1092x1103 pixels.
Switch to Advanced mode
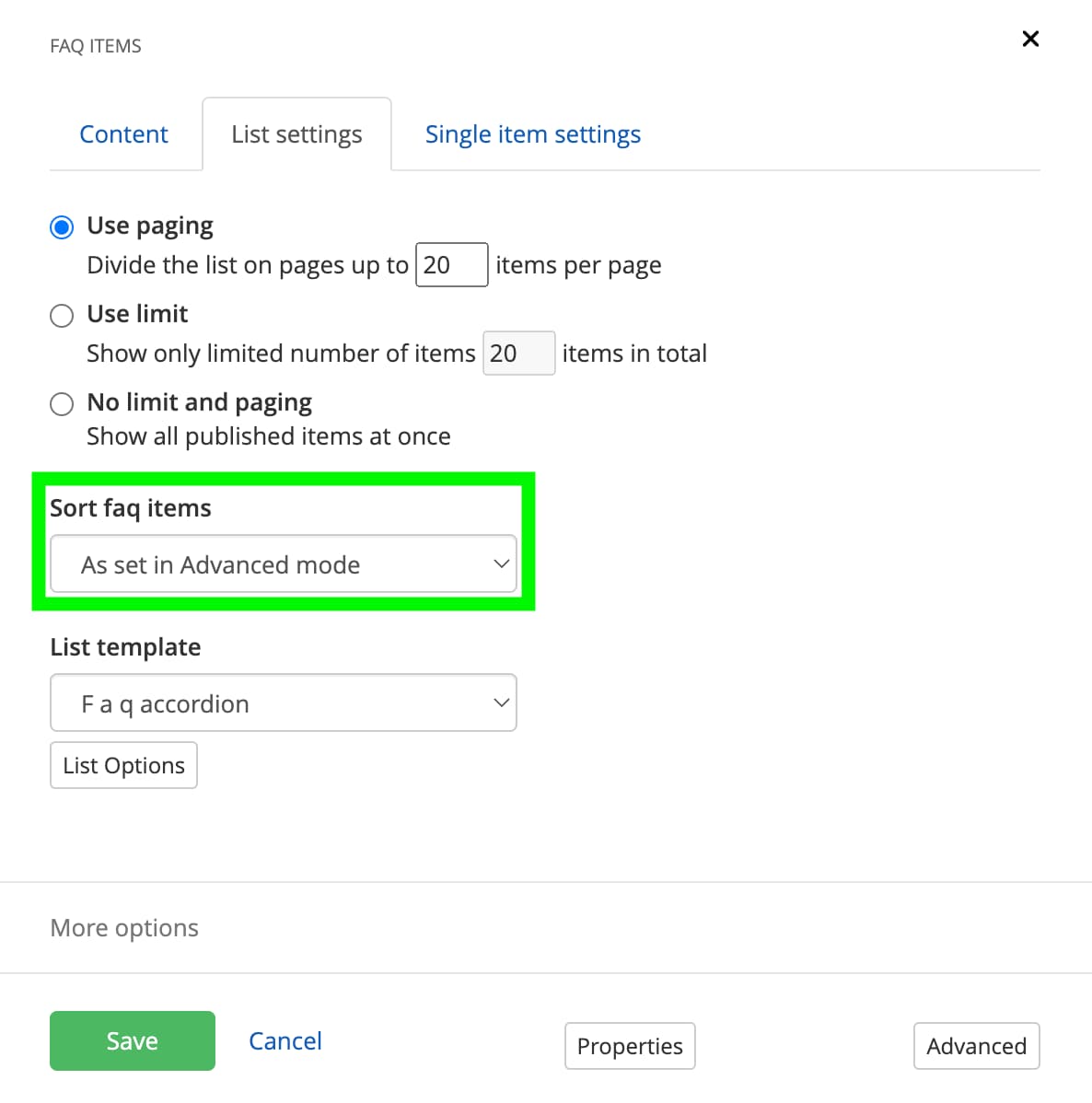tap(976, 1046)
